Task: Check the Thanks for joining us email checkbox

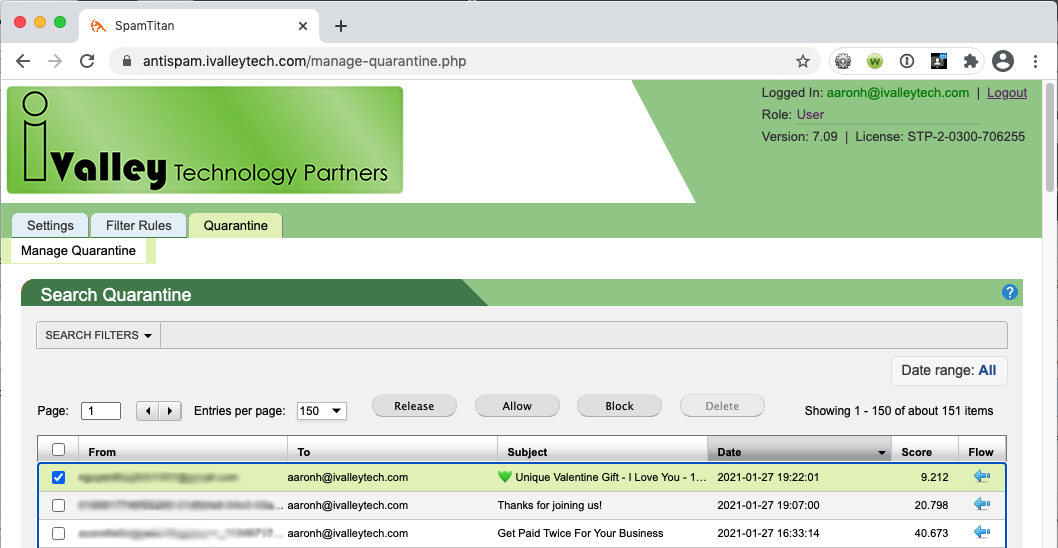Action: pyautogui.click(x=58, y=506)
